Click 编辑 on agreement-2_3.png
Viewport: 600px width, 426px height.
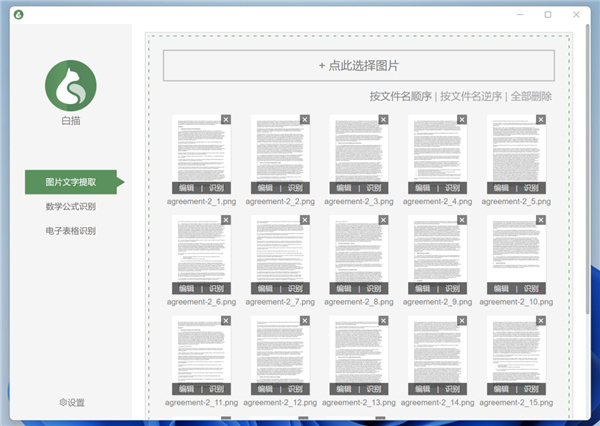coord(344,188)
